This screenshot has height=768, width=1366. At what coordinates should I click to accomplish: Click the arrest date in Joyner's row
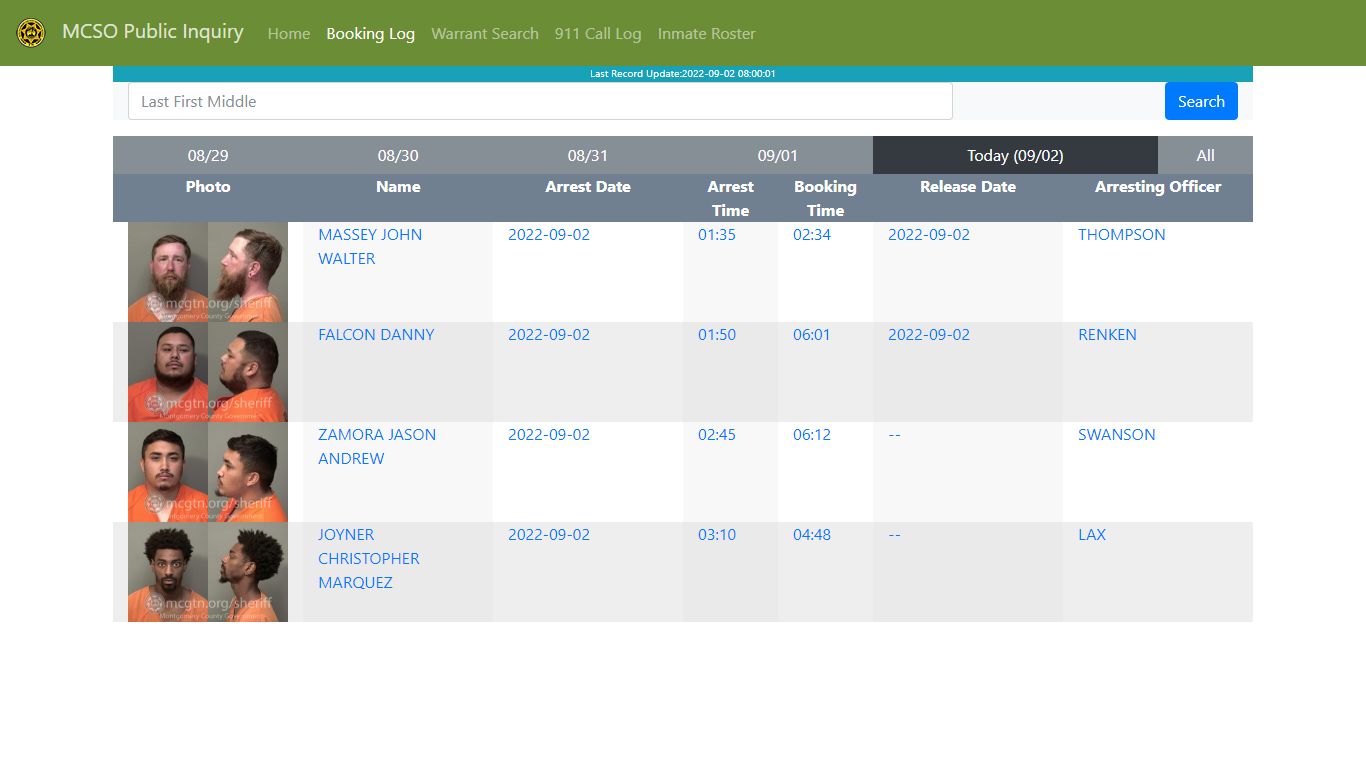click(x=549, y=534)
